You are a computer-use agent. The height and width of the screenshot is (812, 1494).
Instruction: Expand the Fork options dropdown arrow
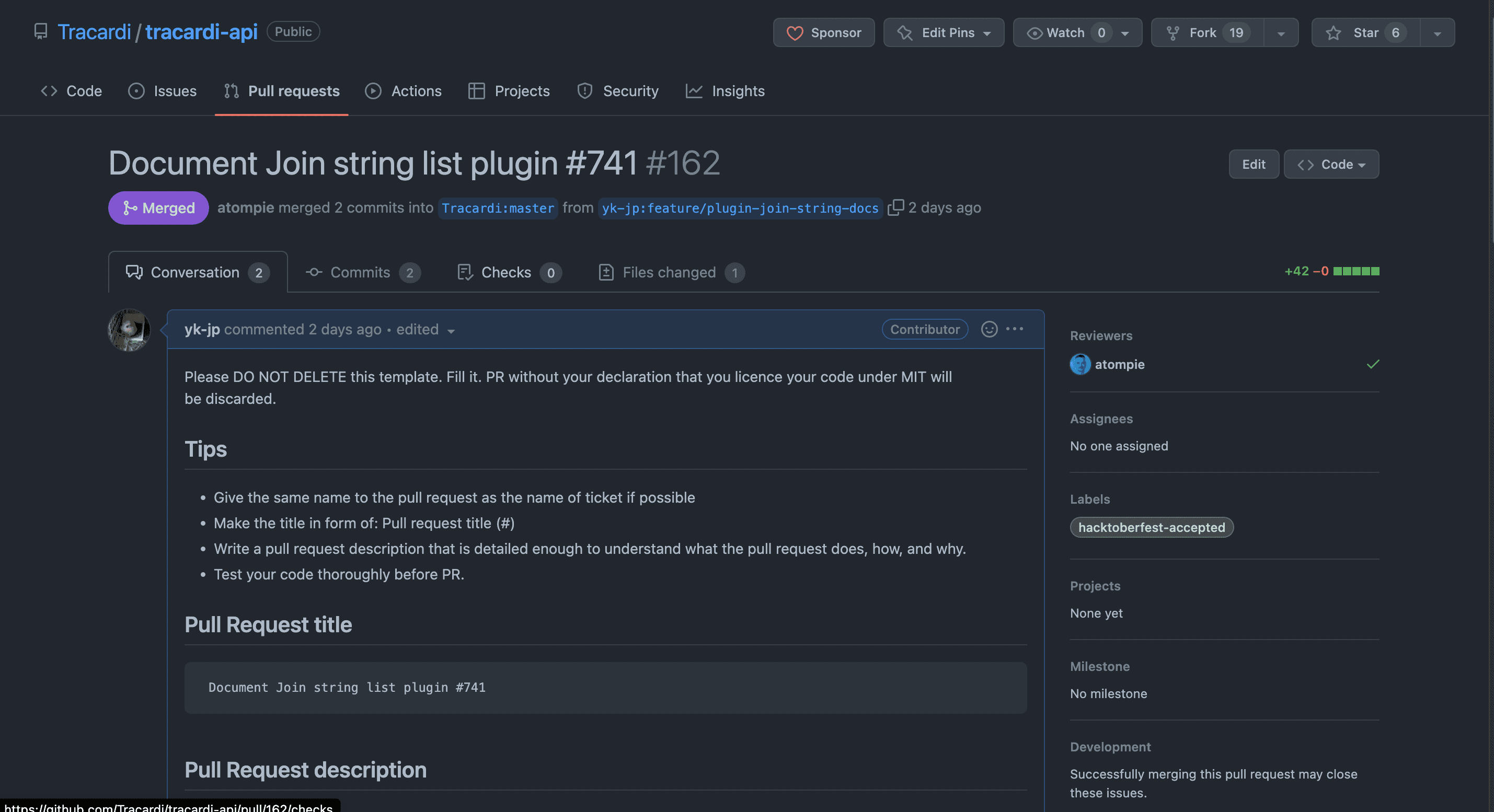(1281, 33)
